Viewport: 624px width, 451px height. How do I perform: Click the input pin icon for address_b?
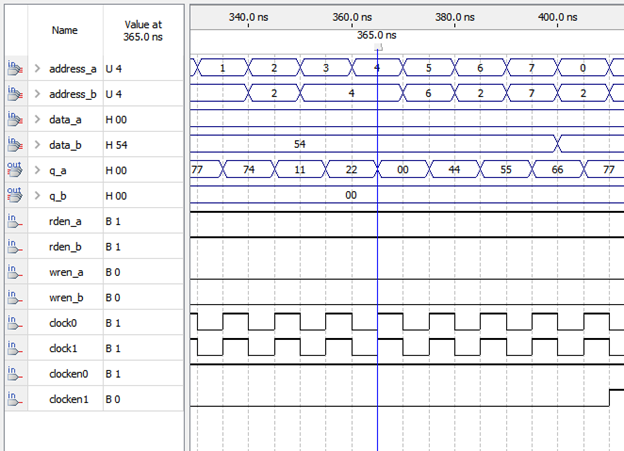[16, 94]
